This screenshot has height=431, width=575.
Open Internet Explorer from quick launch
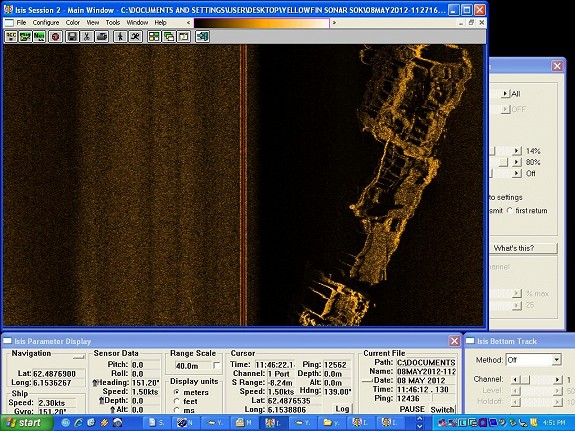[x=78, y=423]
